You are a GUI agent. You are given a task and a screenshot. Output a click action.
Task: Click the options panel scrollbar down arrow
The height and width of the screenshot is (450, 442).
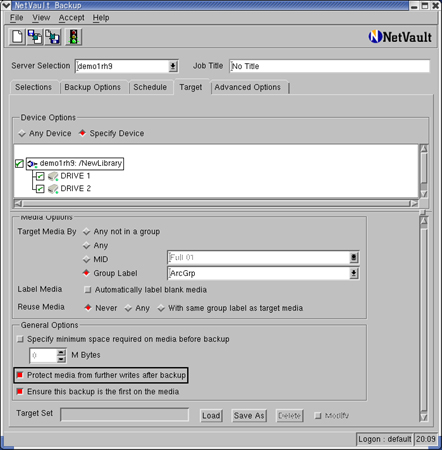[424, 417]
